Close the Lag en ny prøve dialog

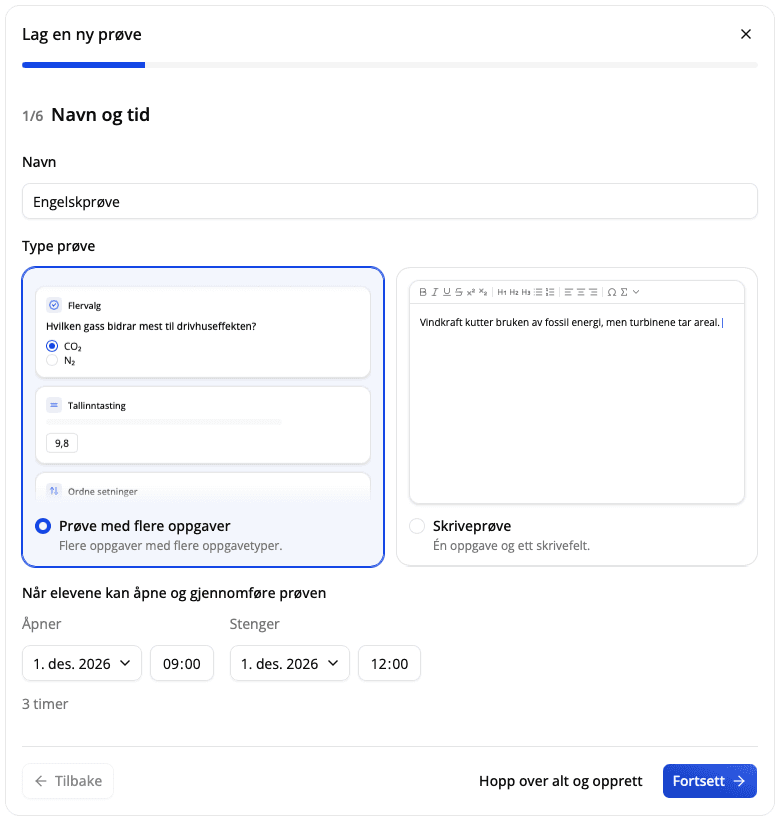[x=746, y=34]
